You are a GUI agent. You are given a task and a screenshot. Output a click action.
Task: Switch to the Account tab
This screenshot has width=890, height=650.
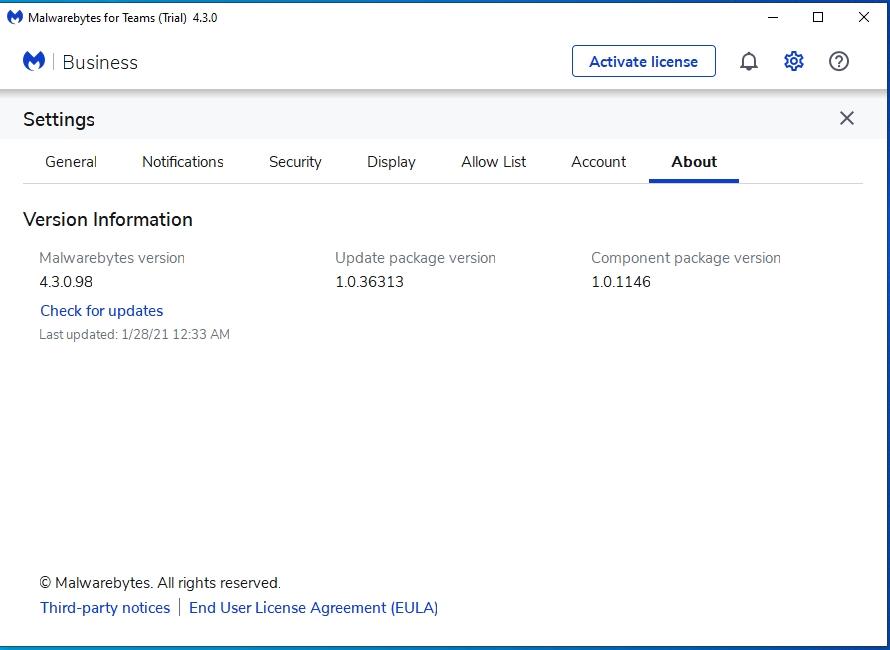tap(598, 162)
